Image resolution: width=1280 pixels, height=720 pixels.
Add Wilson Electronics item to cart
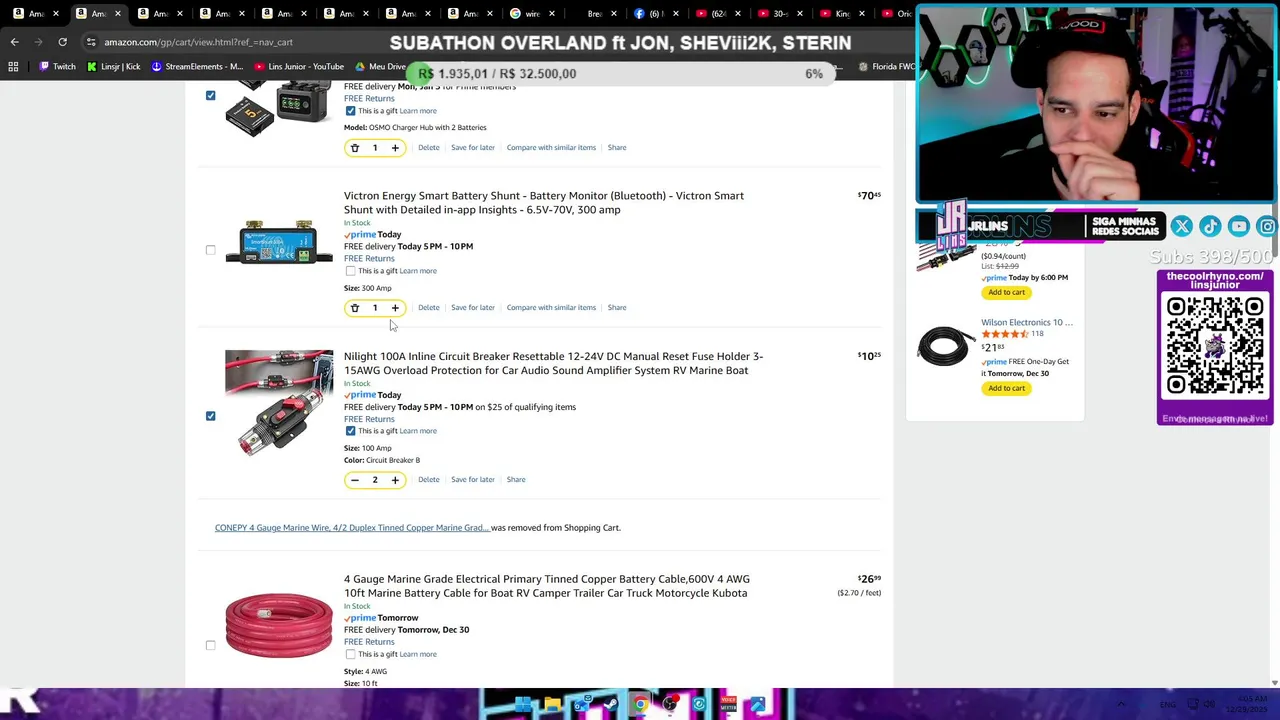pos(1006,388)
